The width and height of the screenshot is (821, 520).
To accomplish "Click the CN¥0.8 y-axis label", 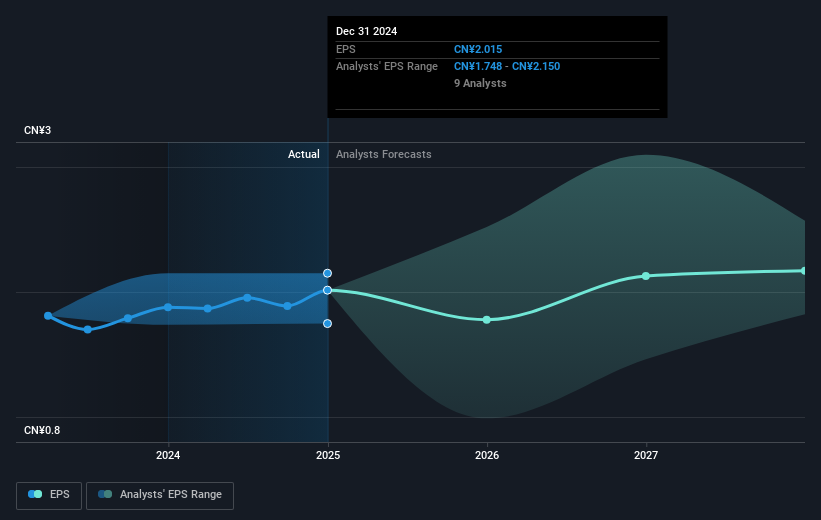I will [x=42, y=430].
